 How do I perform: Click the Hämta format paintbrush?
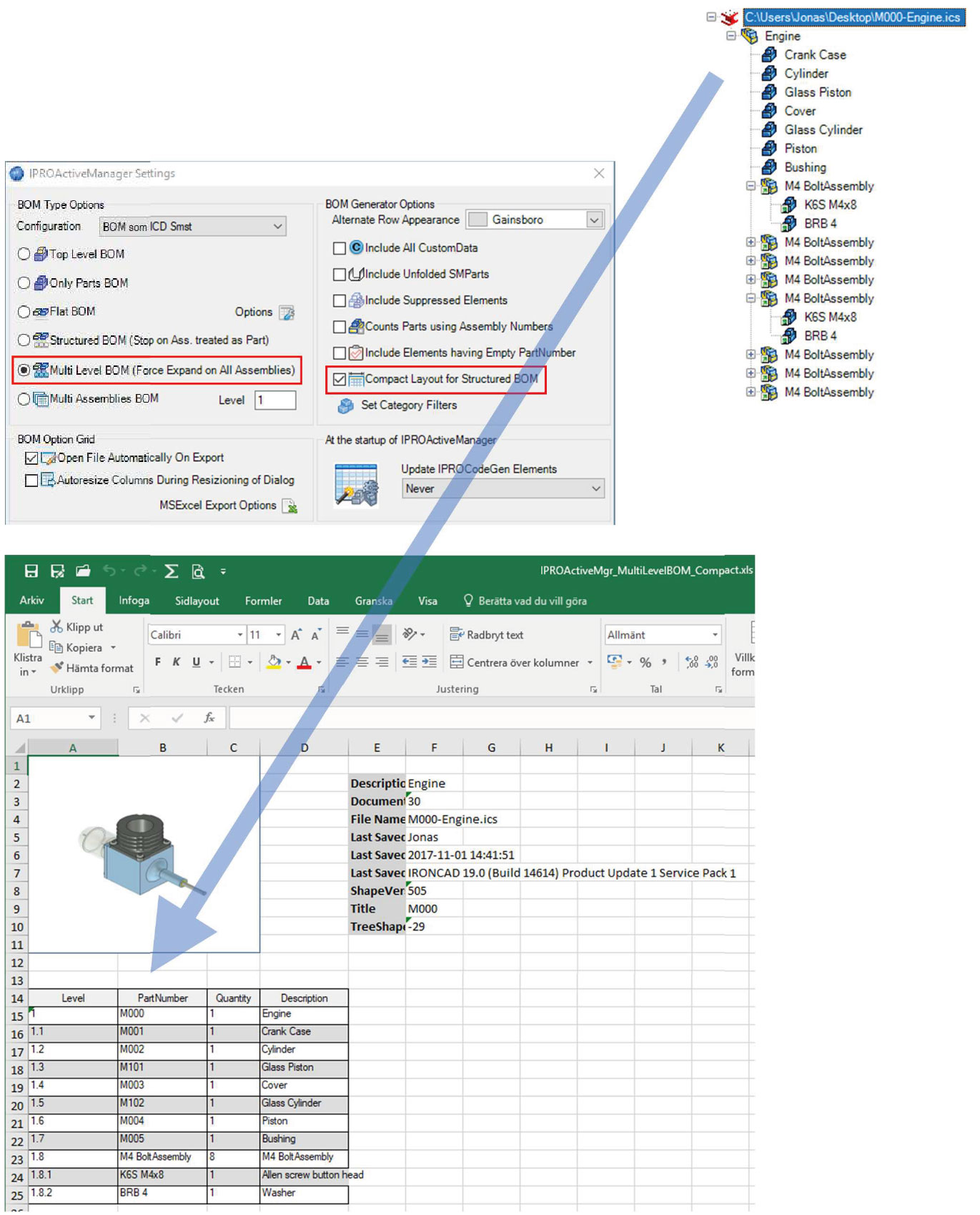click(56, 668)
